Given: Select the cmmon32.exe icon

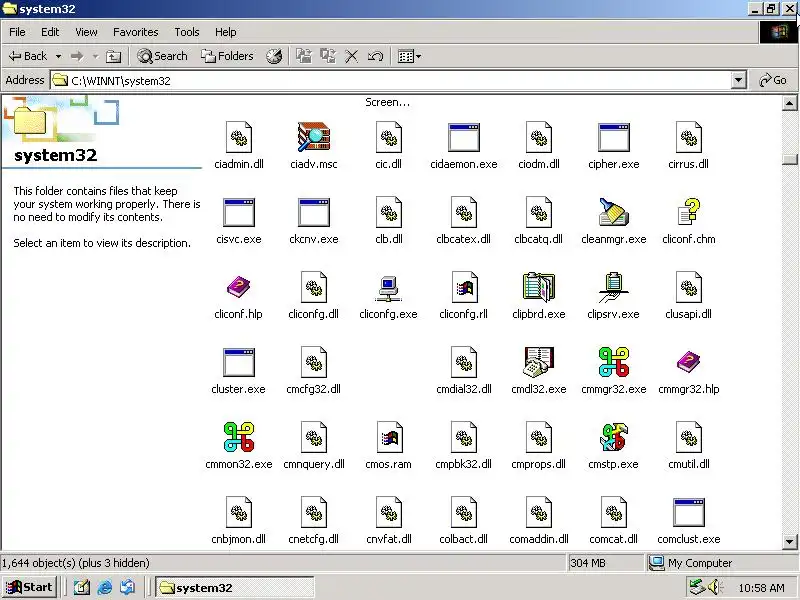Looking at the screenshot, I should (239, 437).
